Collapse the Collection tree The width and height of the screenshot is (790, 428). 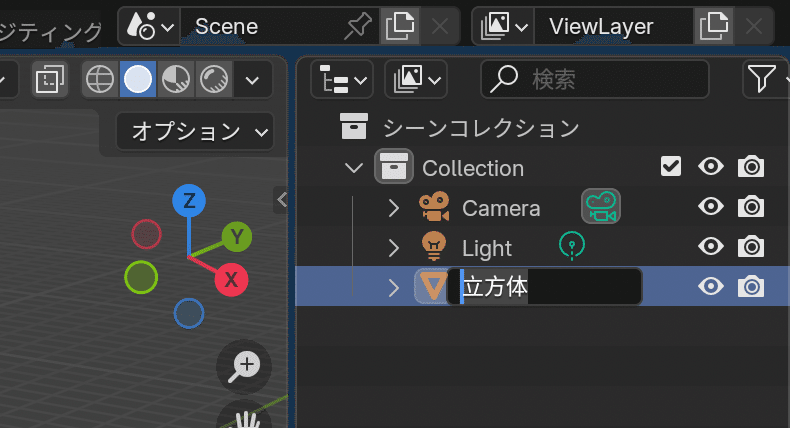354,167
